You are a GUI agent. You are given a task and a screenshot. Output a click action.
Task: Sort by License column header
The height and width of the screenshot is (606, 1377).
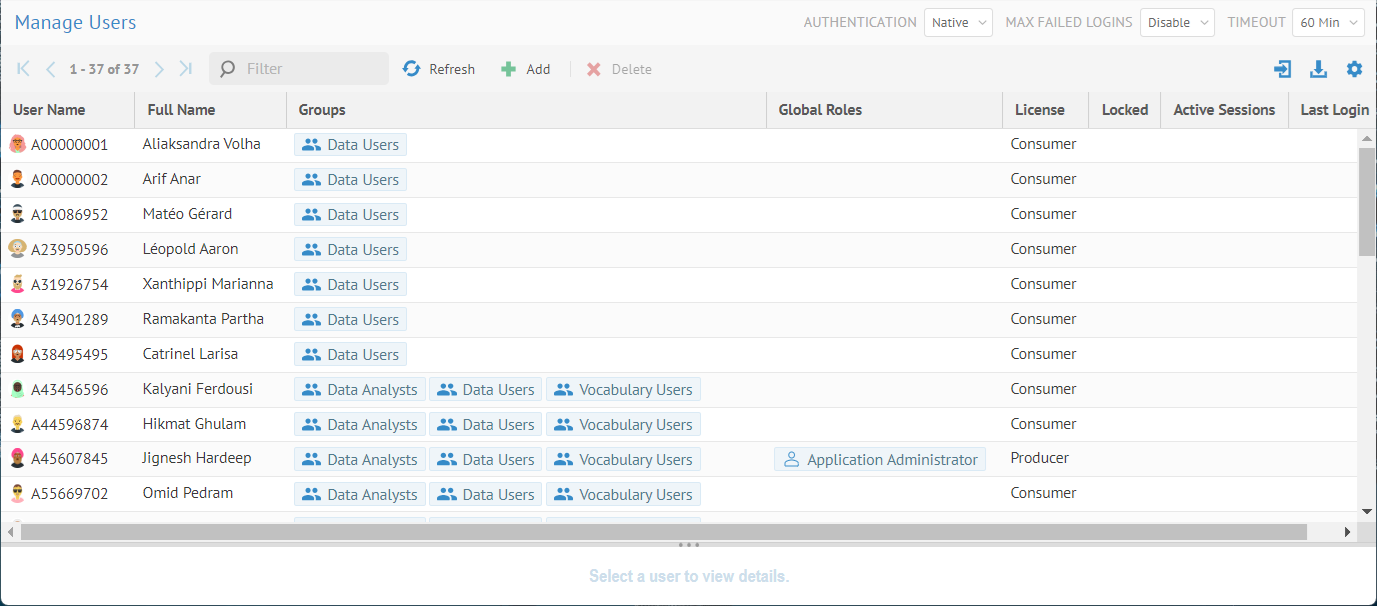pyautogui.click(x=1039, y=110)
